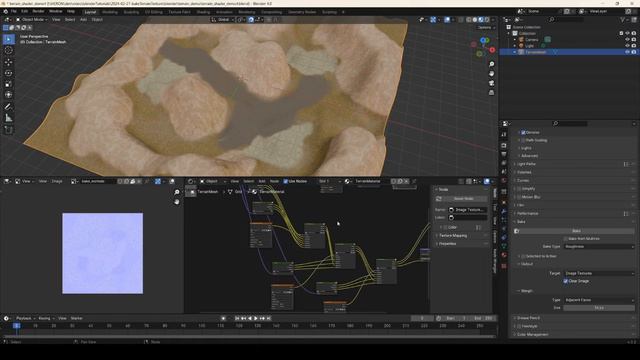Select the 3D Cursor tool
Screen dimensions: 640x360
click(8, 51)
